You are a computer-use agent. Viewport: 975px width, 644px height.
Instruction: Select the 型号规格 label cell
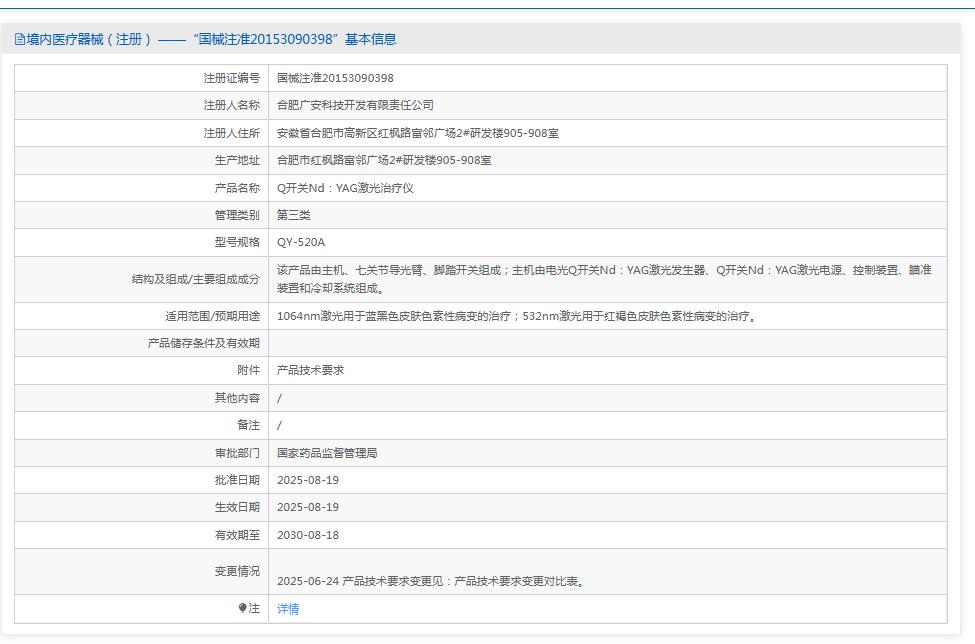(x=142, y=242)
